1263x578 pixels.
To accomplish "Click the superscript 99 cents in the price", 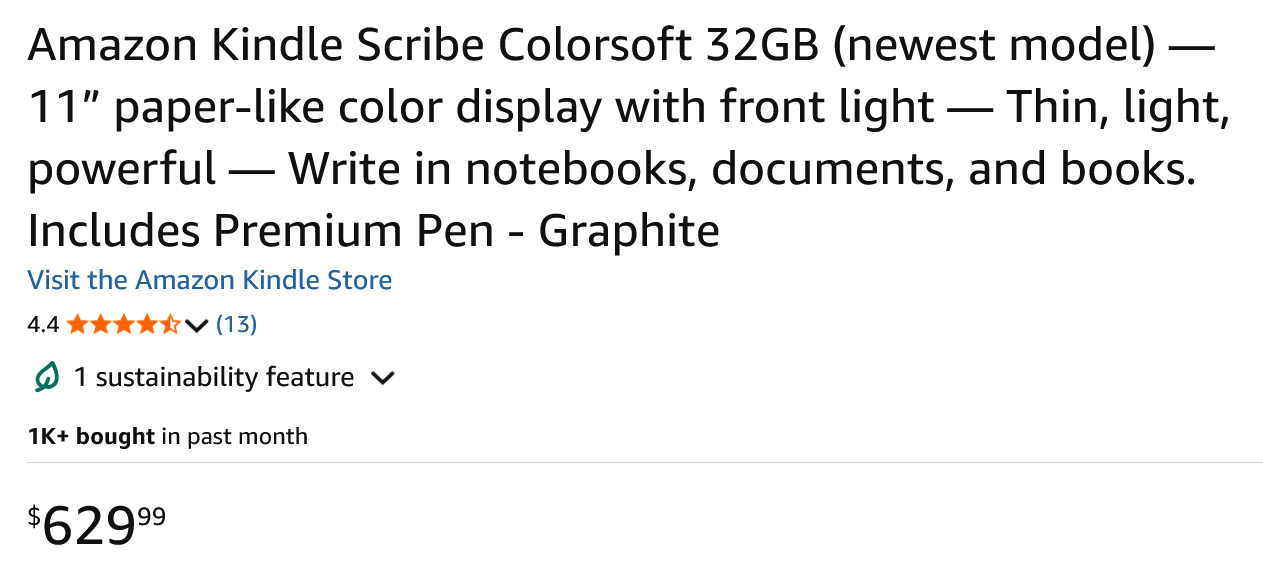I will 152,516.
